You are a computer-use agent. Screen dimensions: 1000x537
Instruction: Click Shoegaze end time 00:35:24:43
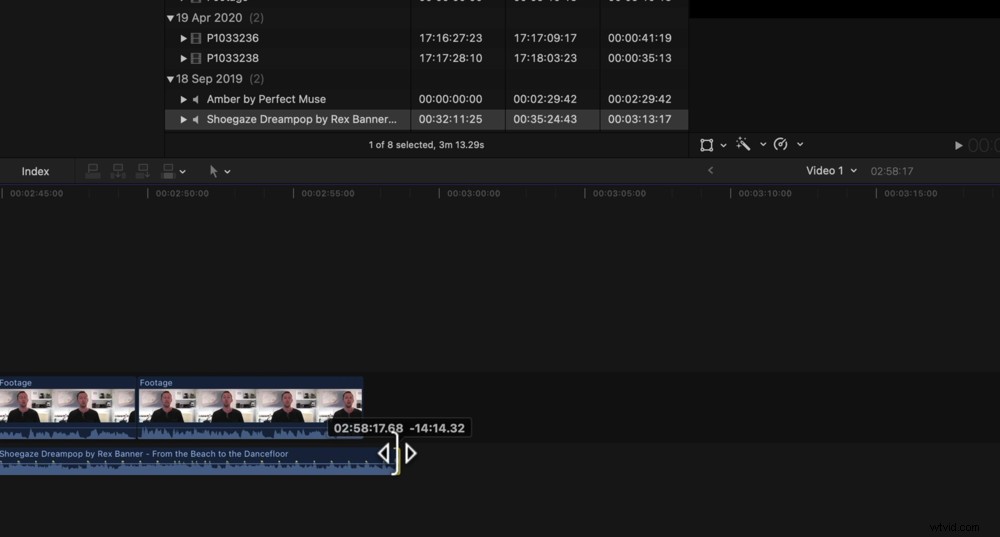pyautogui.click(x=545, y=119)
